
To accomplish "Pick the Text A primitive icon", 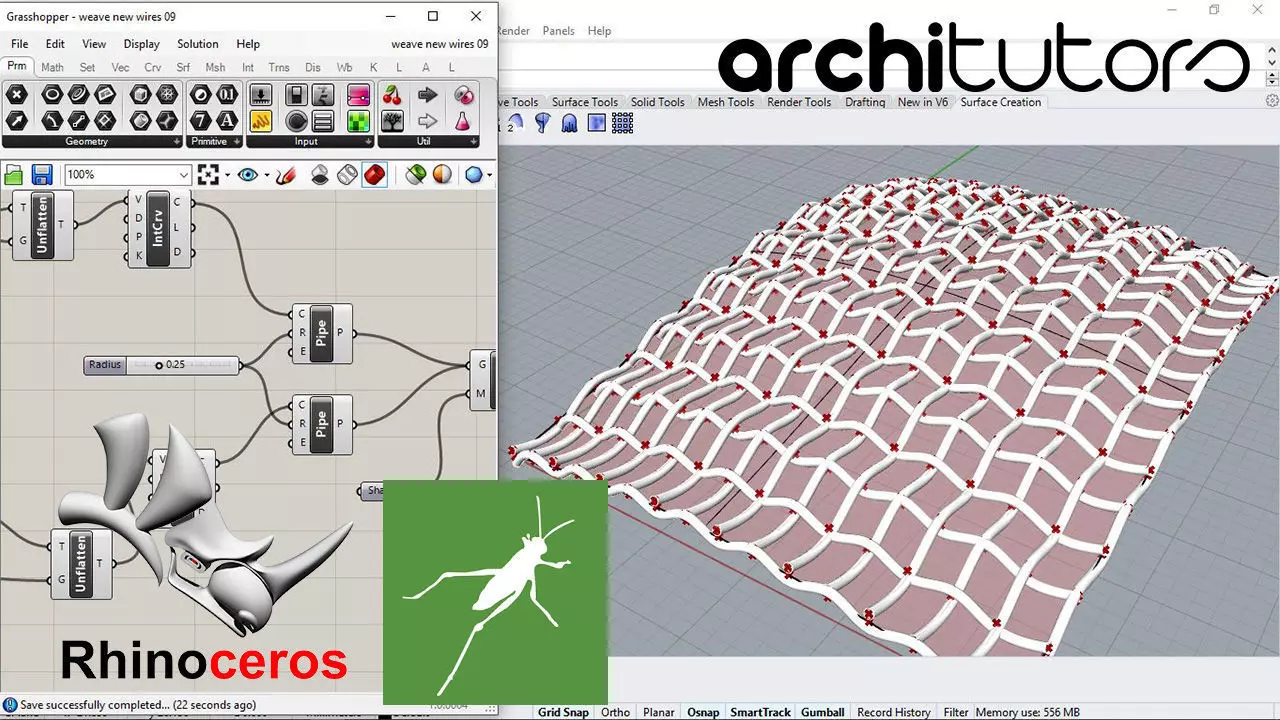I will (x=227, y=121).
